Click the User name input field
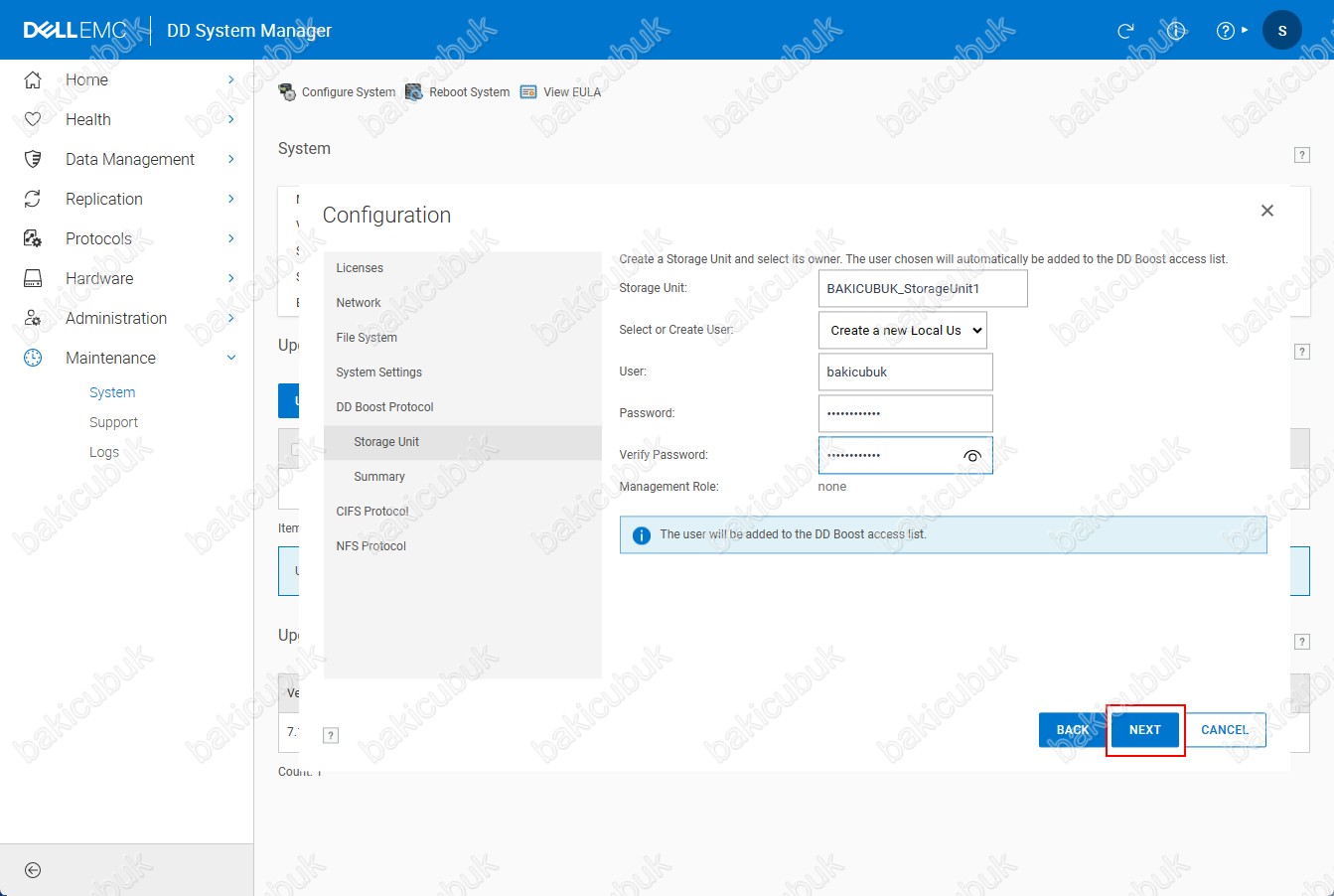 pyautogui.click(x=905, y=373)
